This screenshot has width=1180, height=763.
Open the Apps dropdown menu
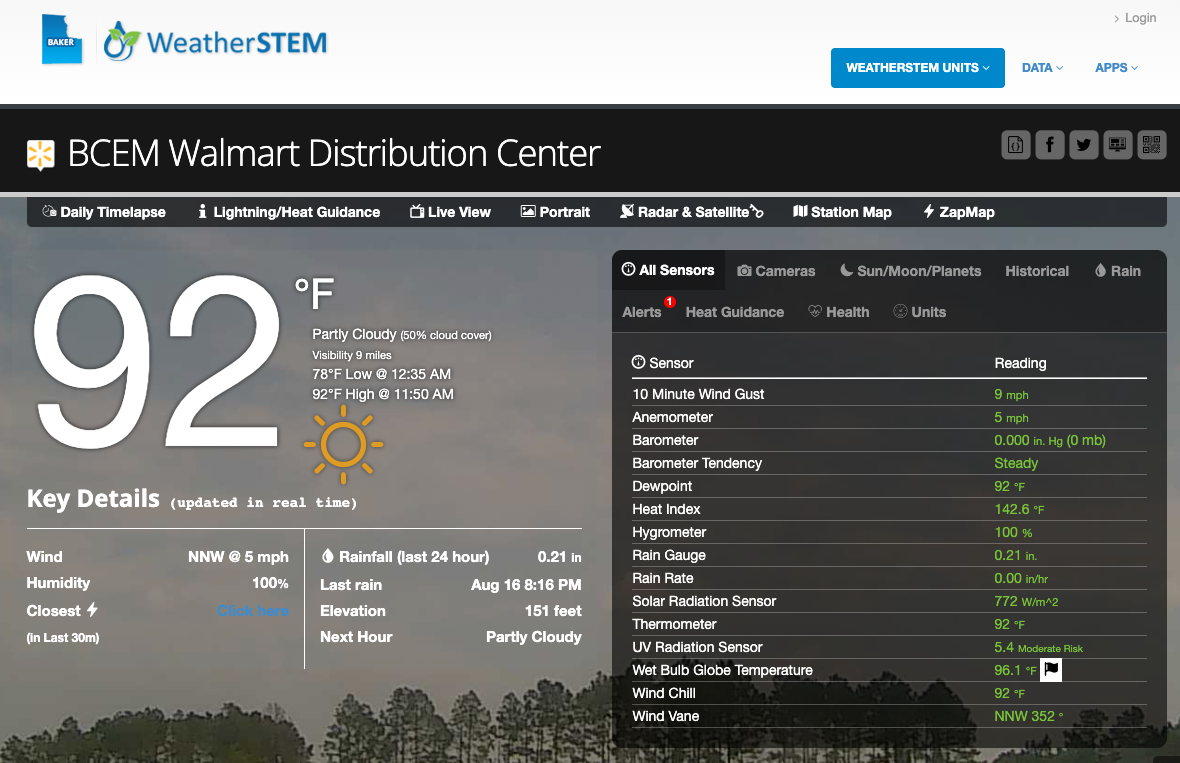[x=1116, y=68]
